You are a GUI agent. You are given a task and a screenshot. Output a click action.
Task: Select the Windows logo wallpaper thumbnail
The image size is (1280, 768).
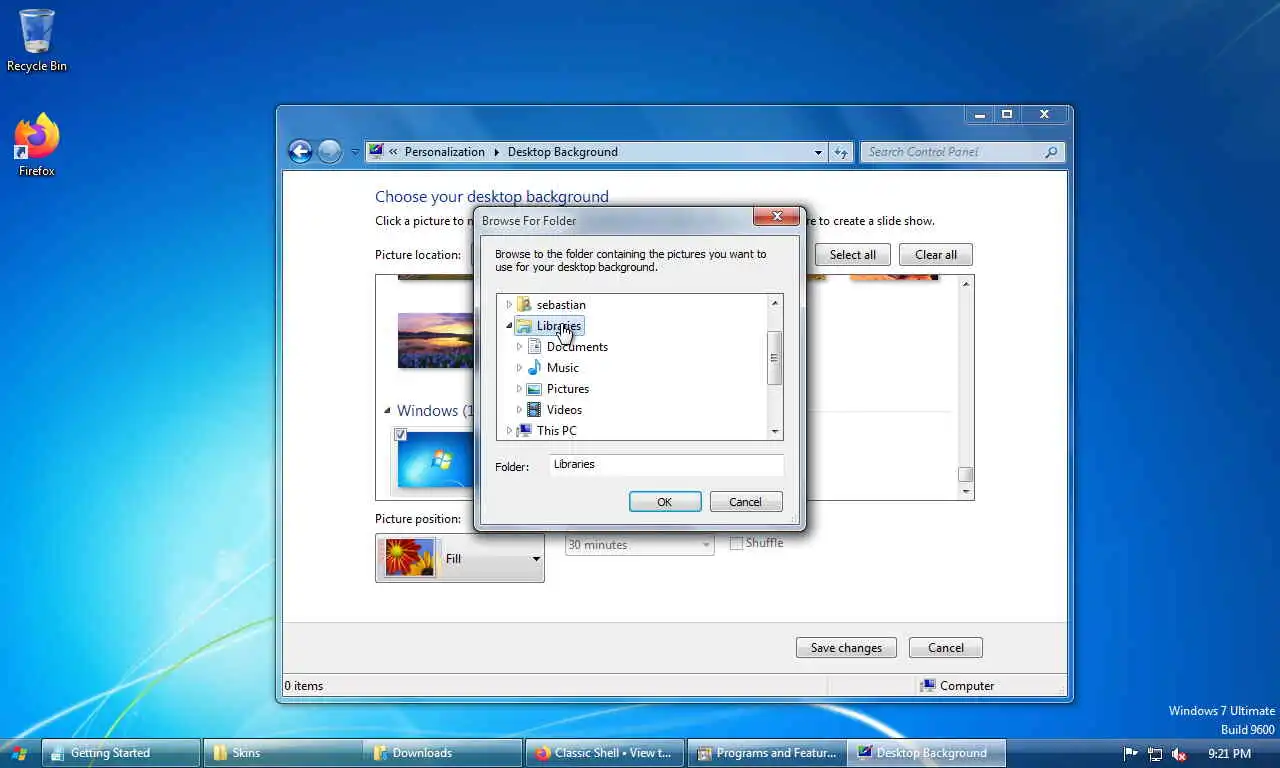coord(436,460)
